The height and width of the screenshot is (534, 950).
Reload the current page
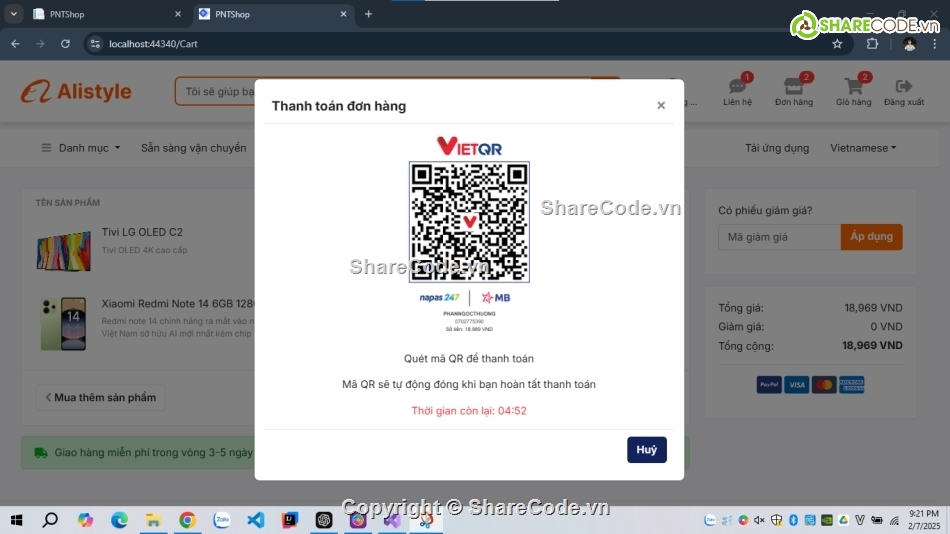point(65,44)
